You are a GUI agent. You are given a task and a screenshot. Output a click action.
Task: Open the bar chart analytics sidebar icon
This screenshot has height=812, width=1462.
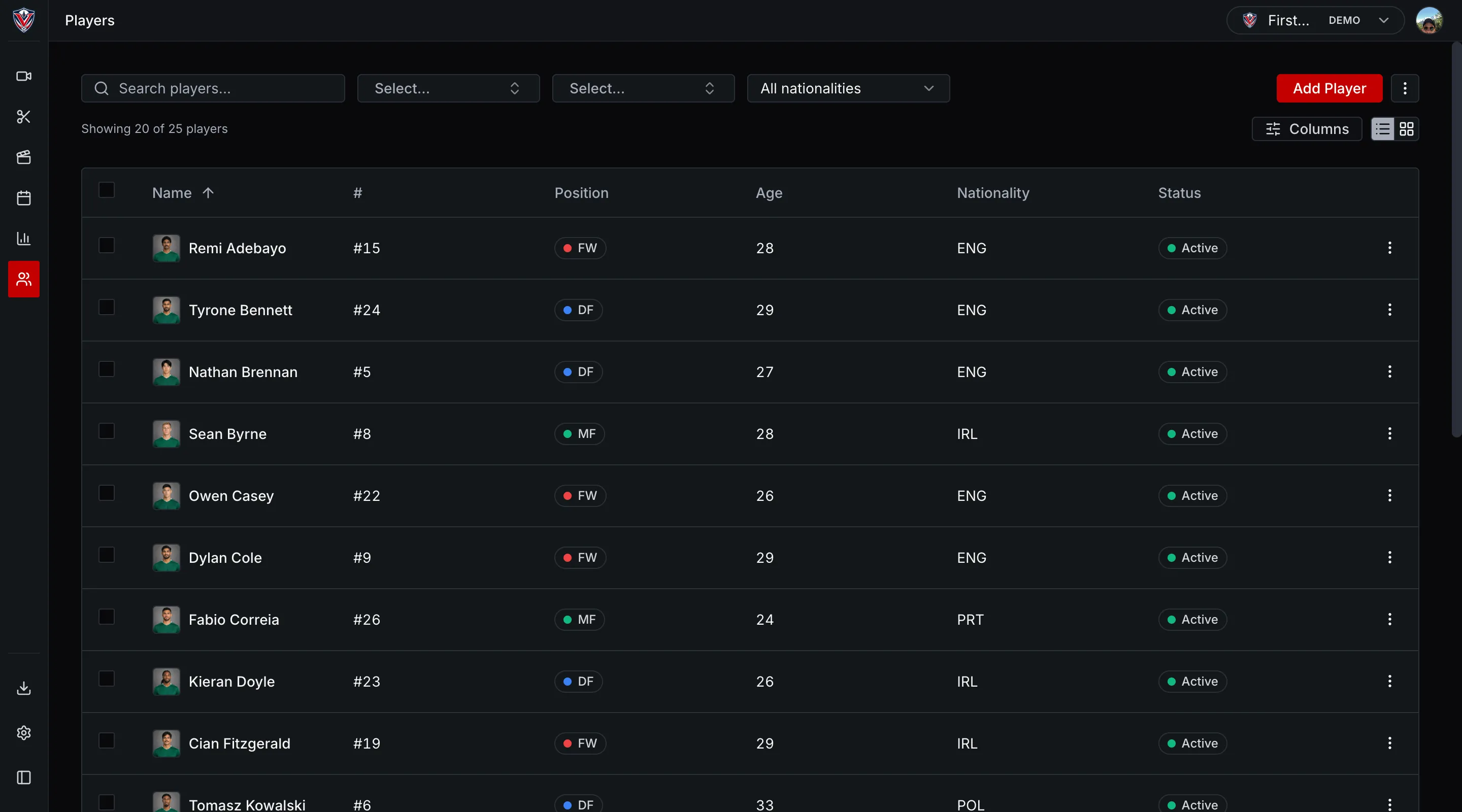[x=24, y=239]
